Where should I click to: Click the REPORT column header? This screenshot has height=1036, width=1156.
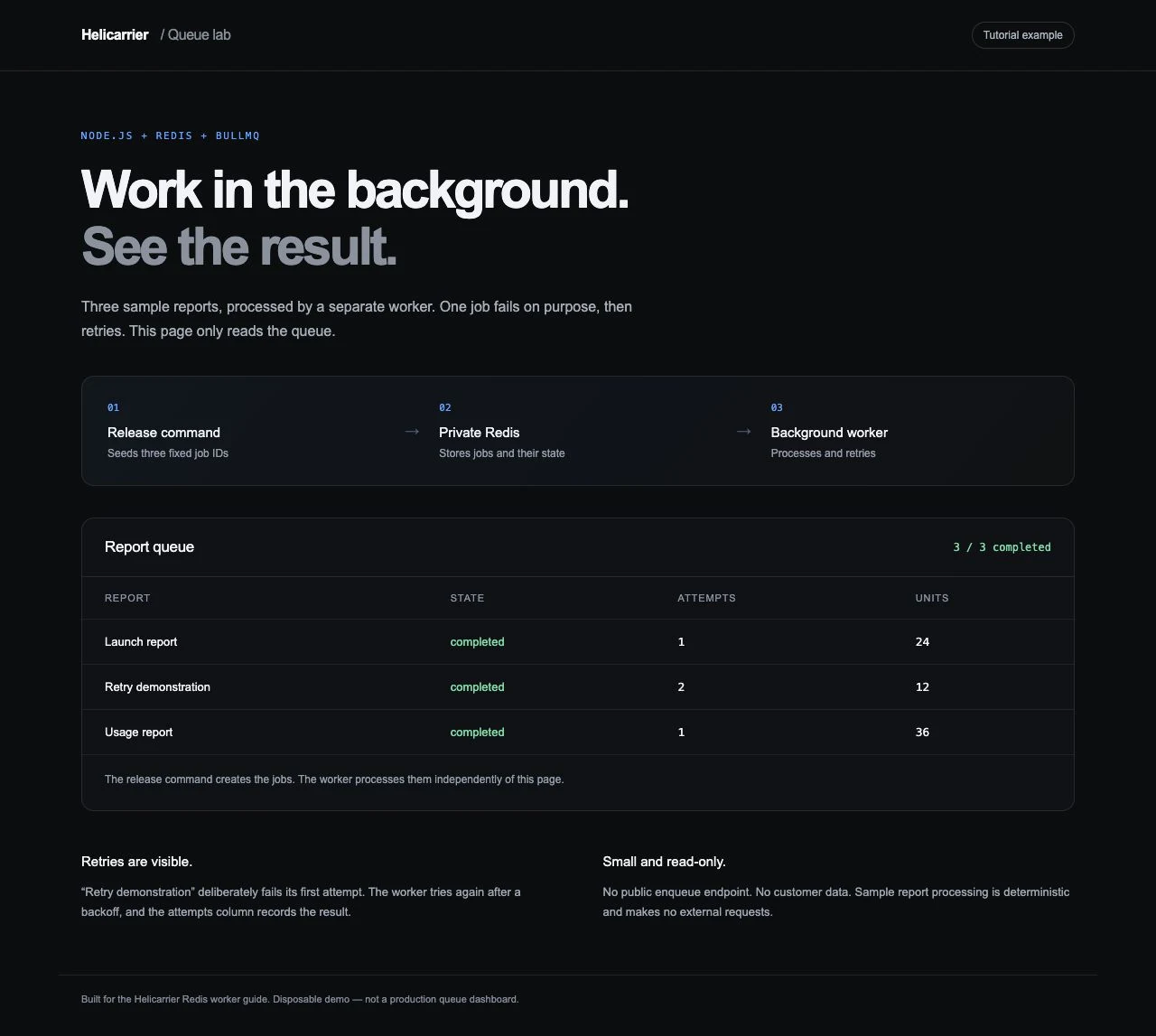tap(127, 598)
